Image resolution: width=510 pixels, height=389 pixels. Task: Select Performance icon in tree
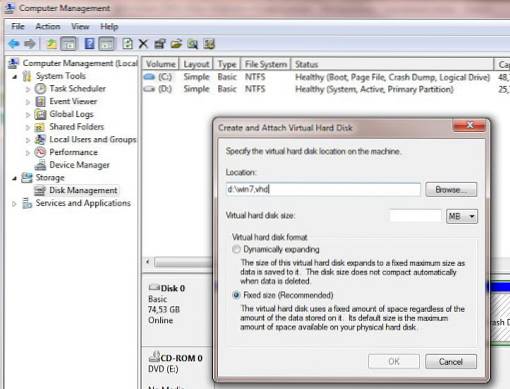[40, 152]
